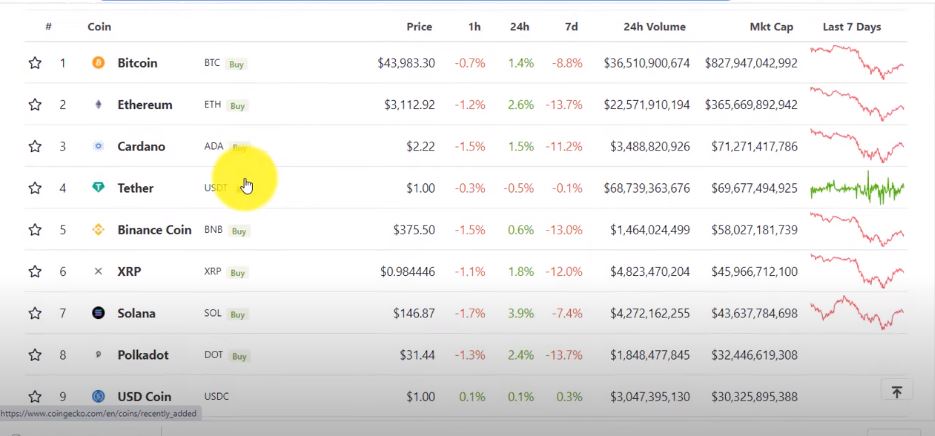Open the USD Coin page
Image resolution: width=935 pixels, height=436 pixels.
tap(144, 397)
